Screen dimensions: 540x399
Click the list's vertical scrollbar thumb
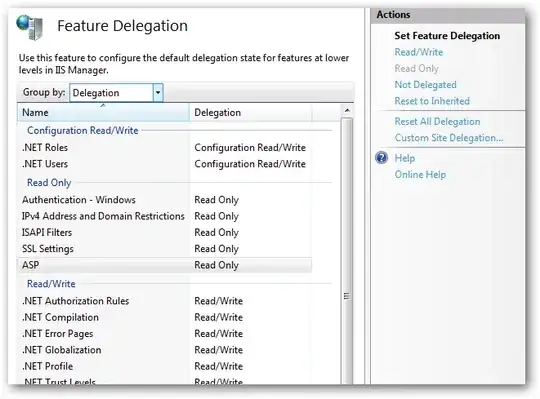tap(347, 251)
